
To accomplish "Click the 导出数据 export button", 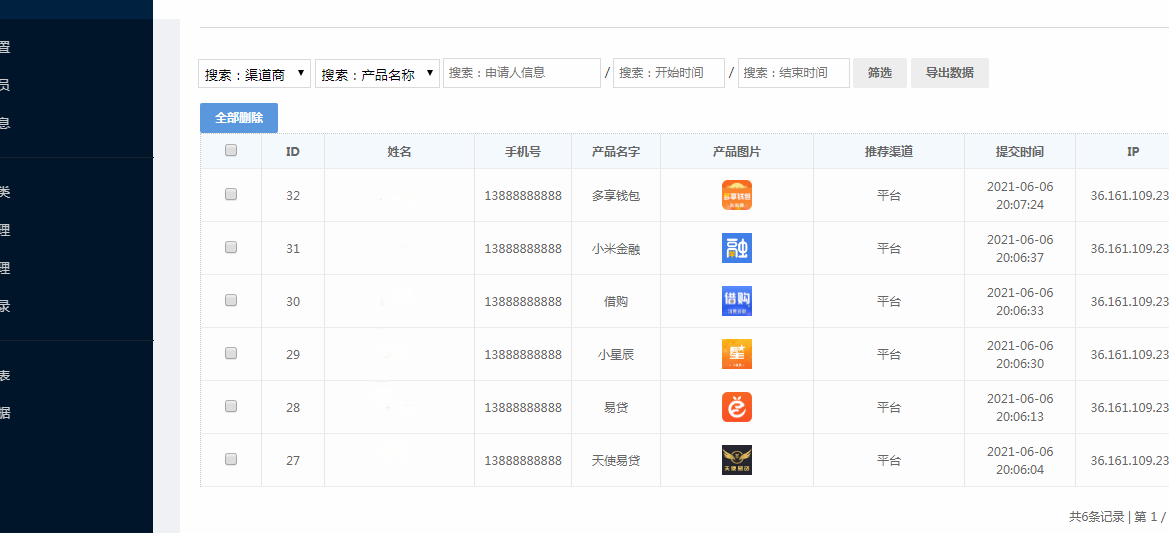I will point(949,73).
